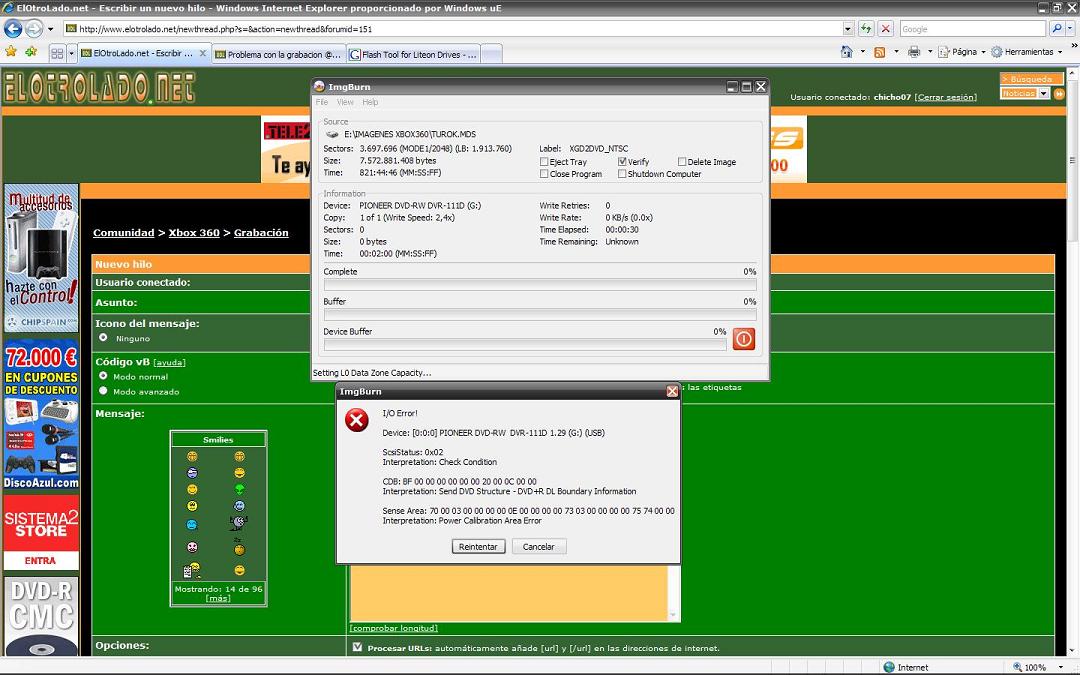Open the ImgBurn window title icon
Screen dimensions: 1080x675
coord(319,87)
